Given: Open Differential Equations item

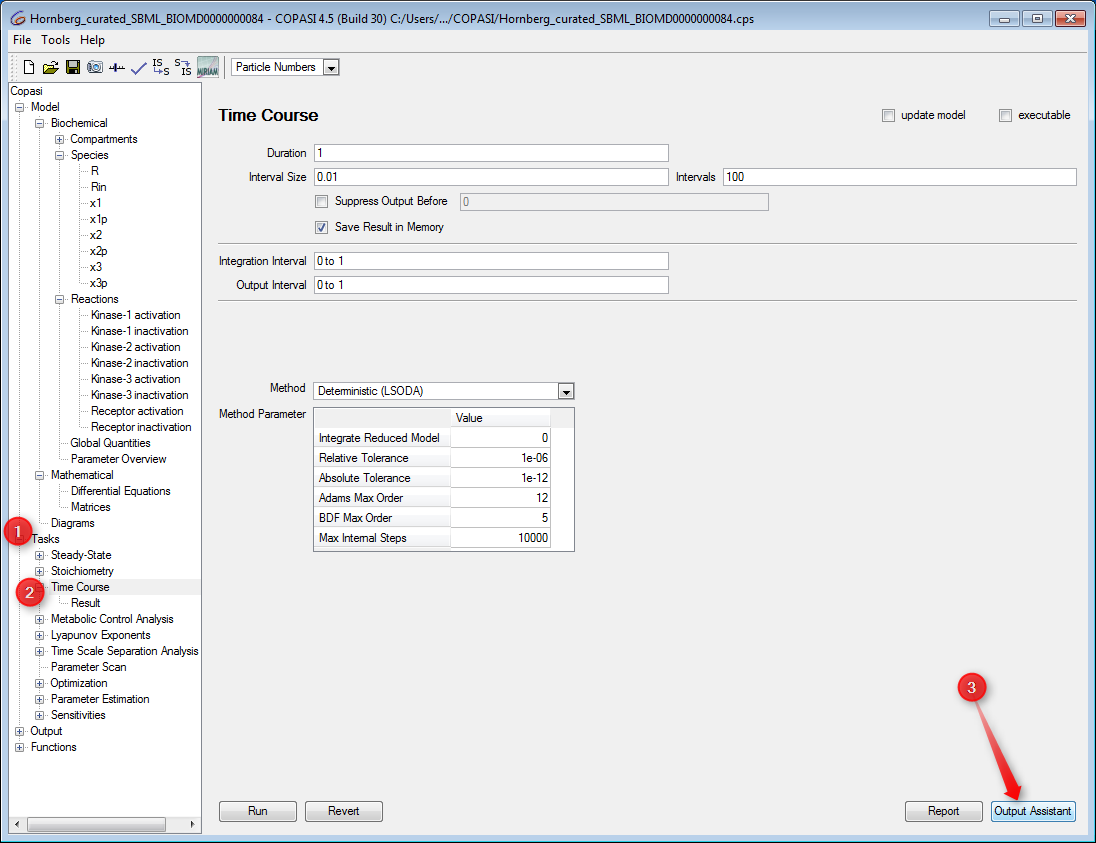Looking at the screenshot, I should [121, 492].
